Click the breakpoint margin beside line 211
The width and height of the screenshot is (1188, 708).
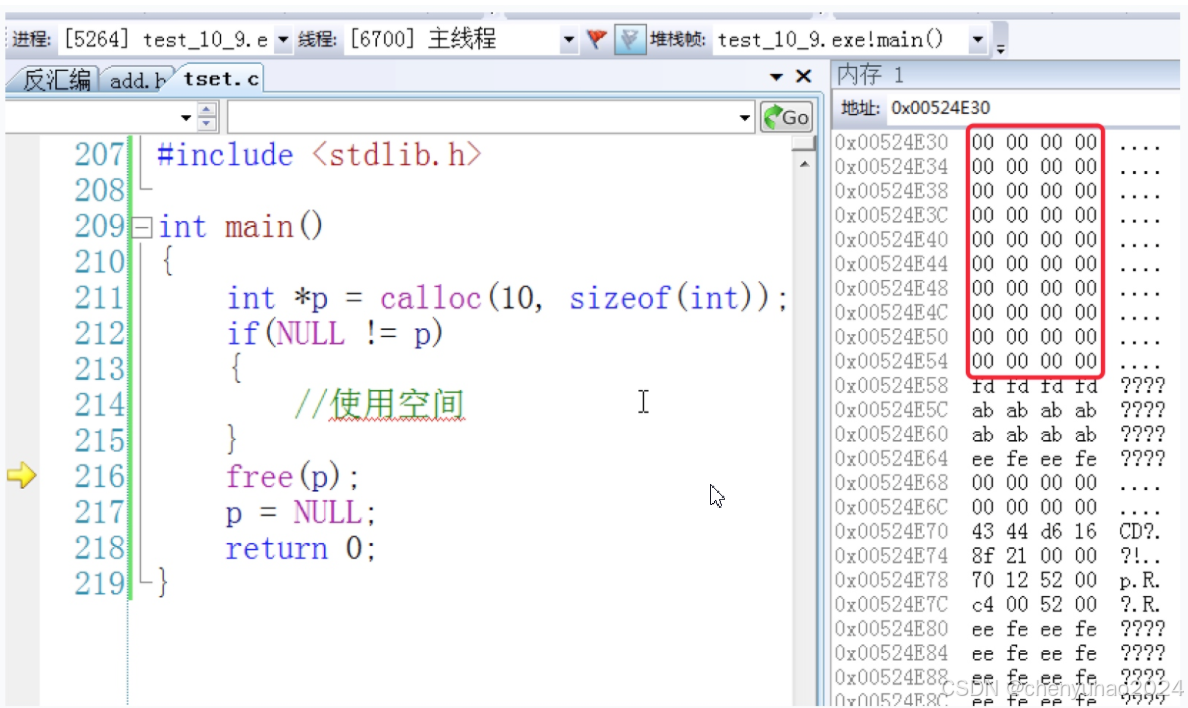tap(21, 298)
